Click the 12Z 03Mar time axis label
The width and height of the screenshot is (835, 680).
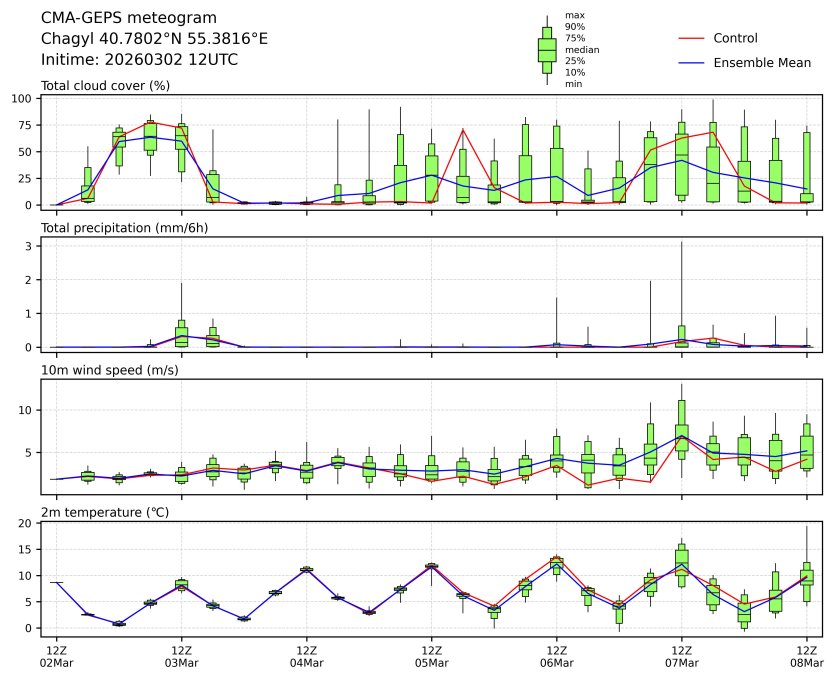pos(181,657)
